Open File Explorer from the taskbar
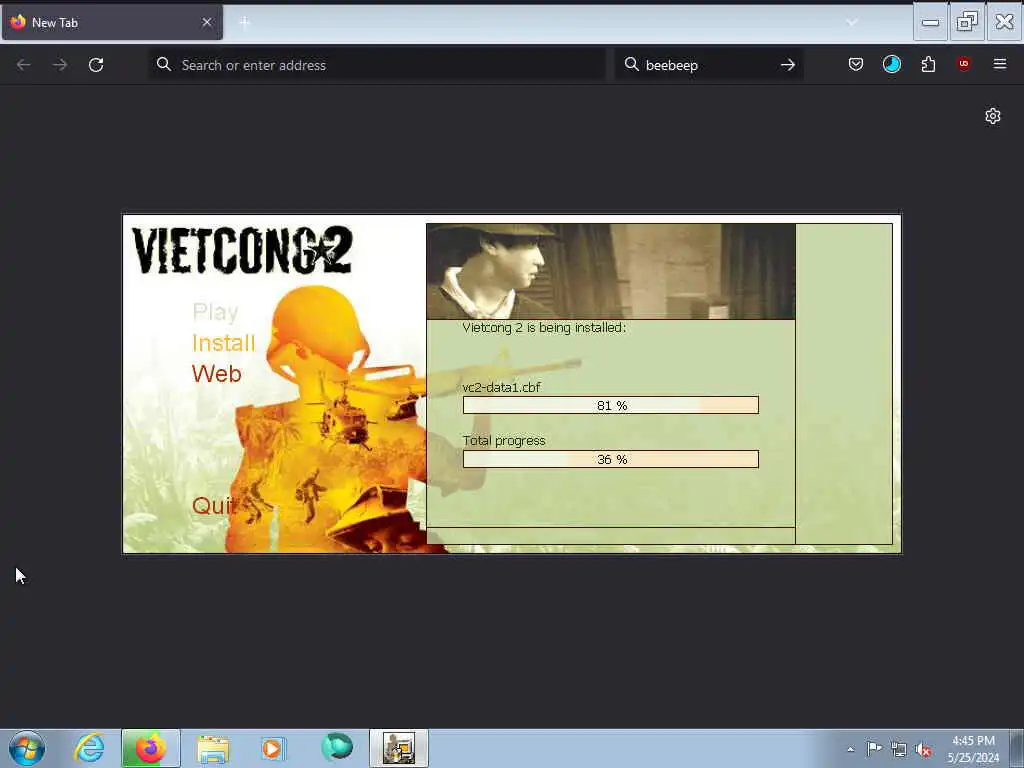Screen dimensions: 1024x768 (x=213, y=748)
